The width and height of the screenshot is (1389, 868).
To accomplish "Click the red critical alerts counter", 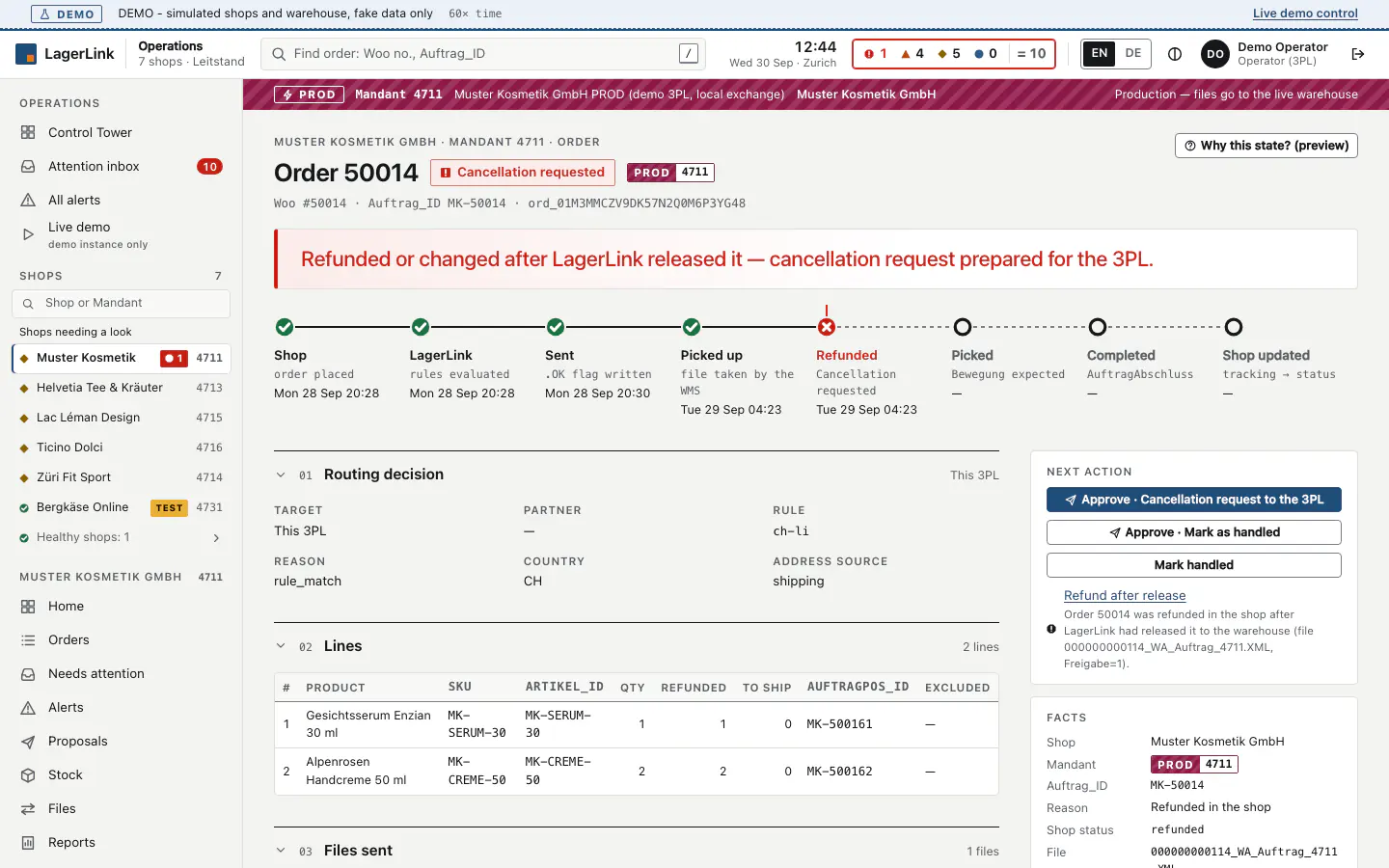I will point(875,54).
